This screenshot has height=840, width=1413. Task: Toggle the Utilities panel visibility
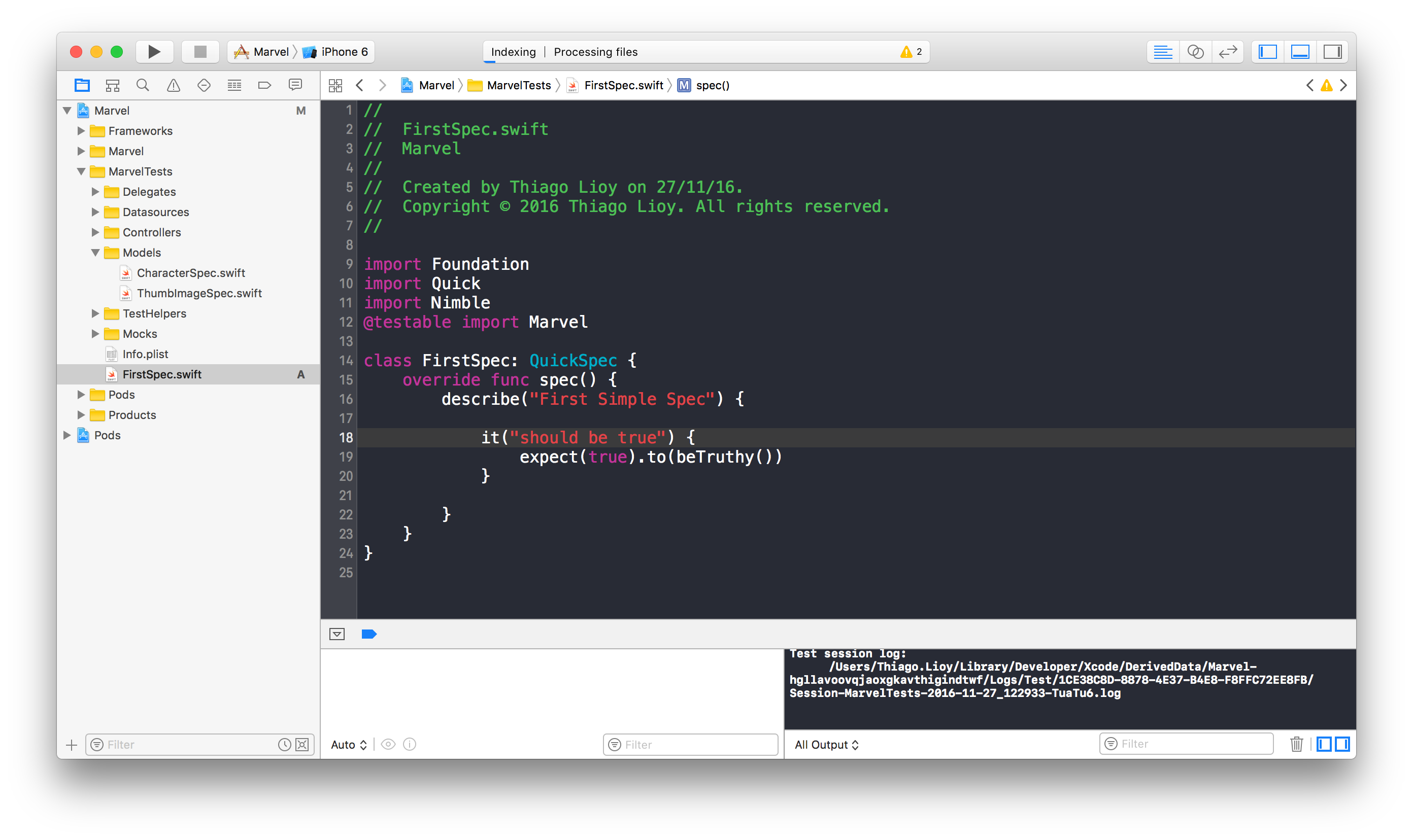tap(1332, 52)
